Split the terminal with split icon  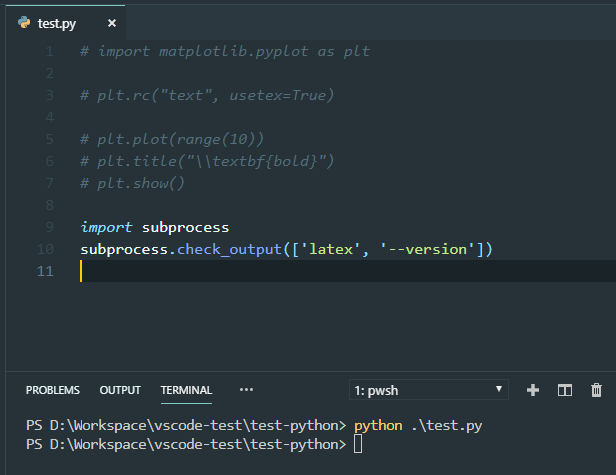[x=565, y=390]
